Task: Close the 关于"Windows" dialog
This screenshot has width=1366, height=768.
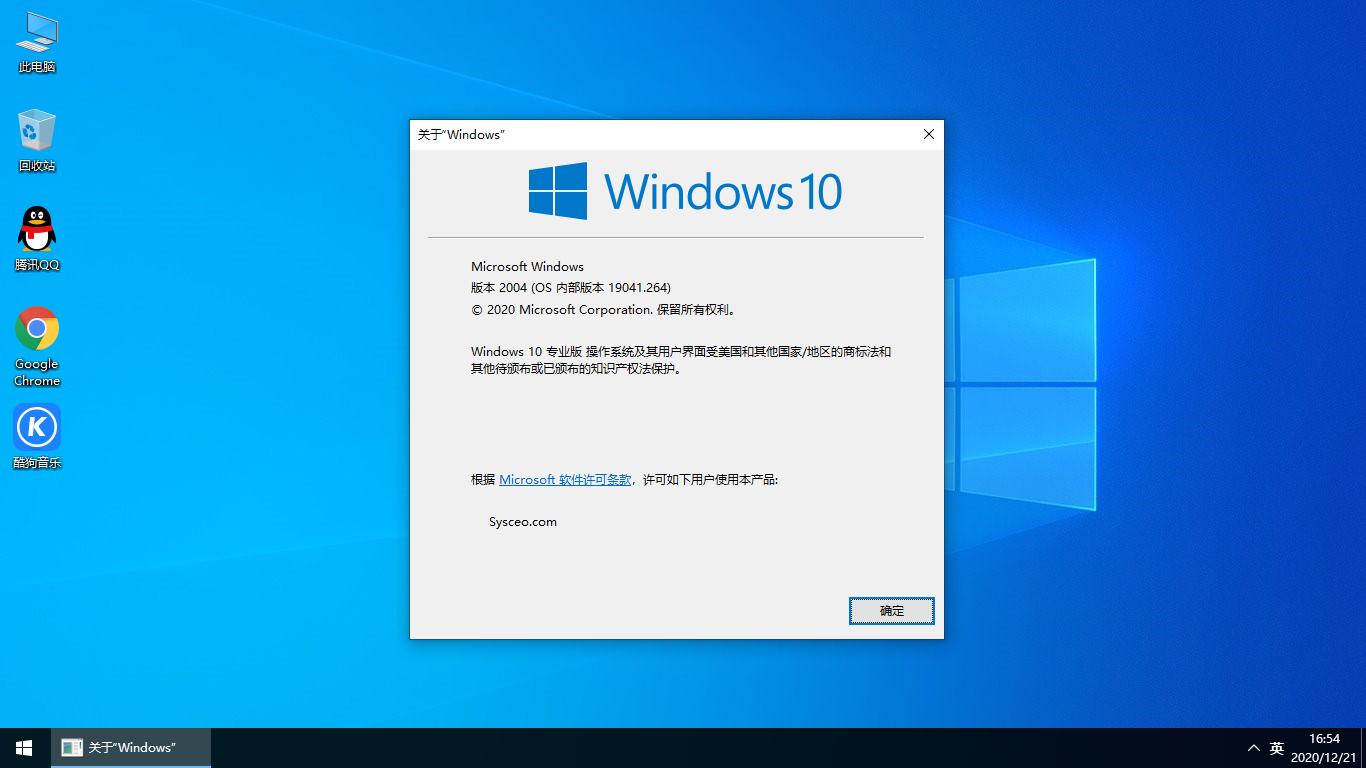Action: click(x=929, y=134)
